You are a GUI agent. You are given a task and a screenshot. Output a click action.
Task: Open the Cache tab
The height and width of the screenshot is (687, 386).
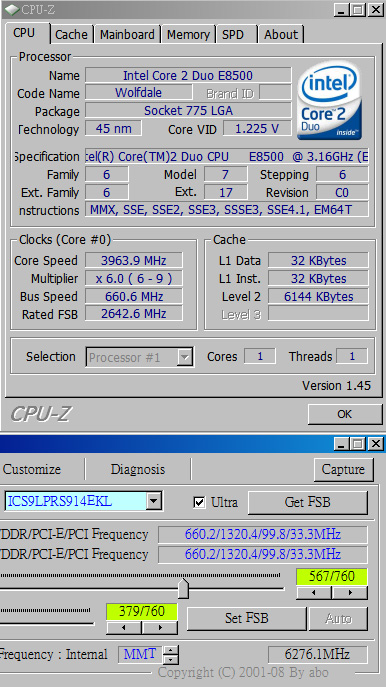point(71,35)
